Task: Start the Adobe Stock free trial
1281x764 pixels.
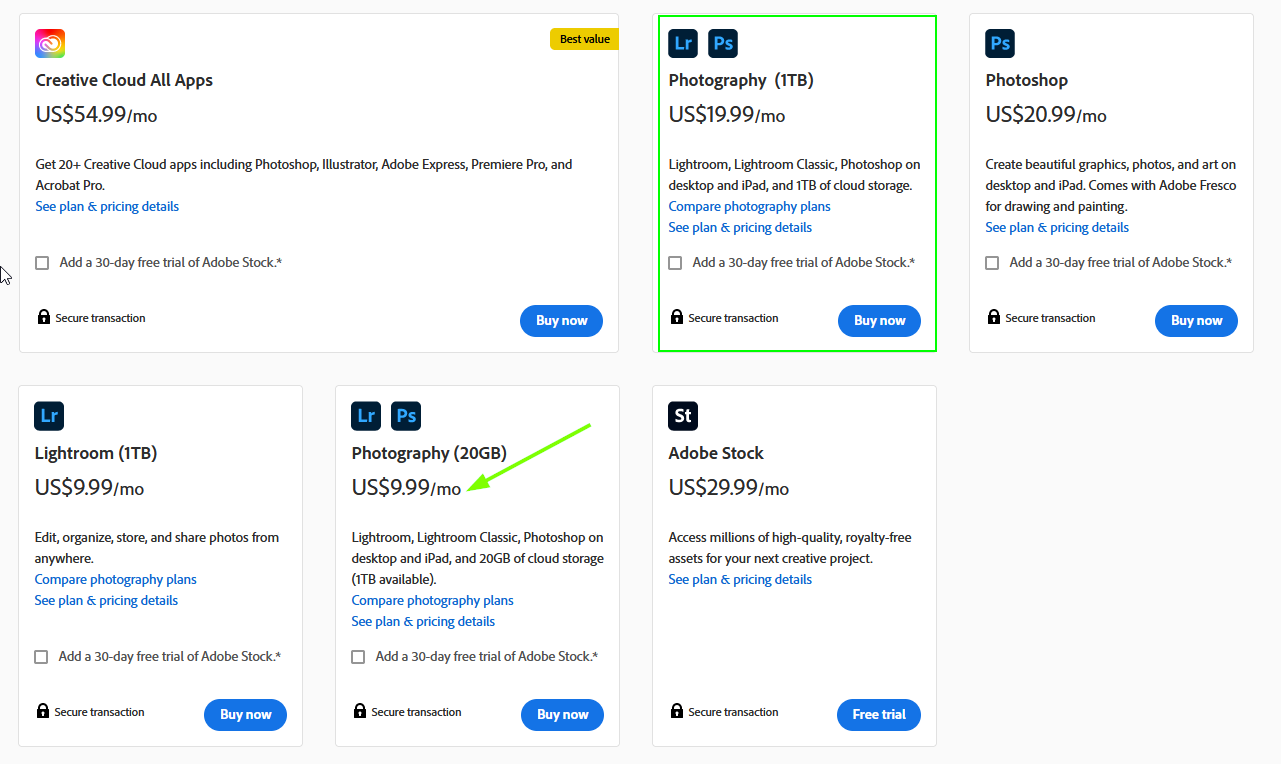Action: [x=878, y=714]
